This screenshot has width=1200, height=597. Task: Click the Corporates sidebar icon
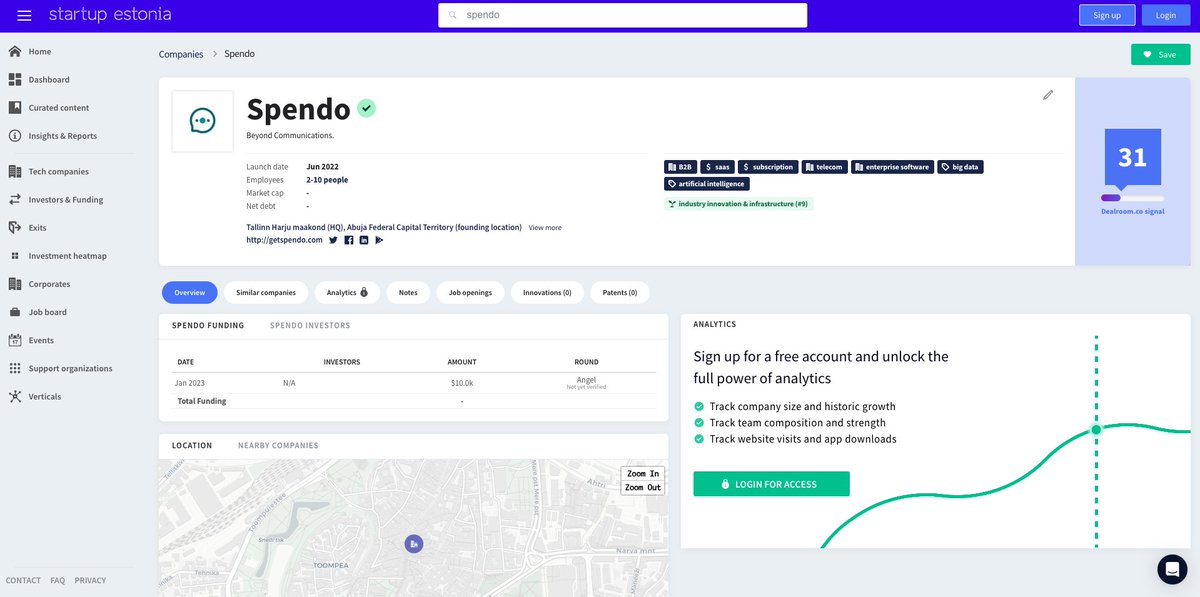point(15,283)
